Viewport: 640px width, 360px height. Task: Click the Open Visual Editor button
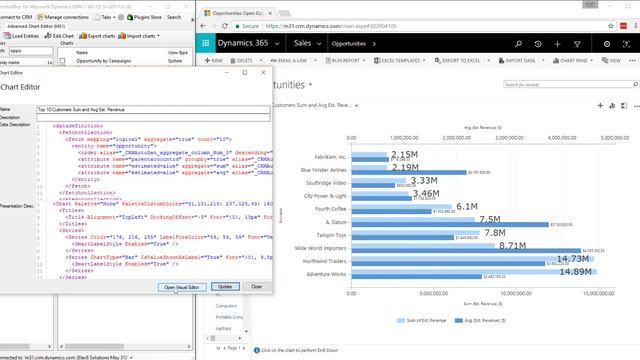tap(182, 287)
